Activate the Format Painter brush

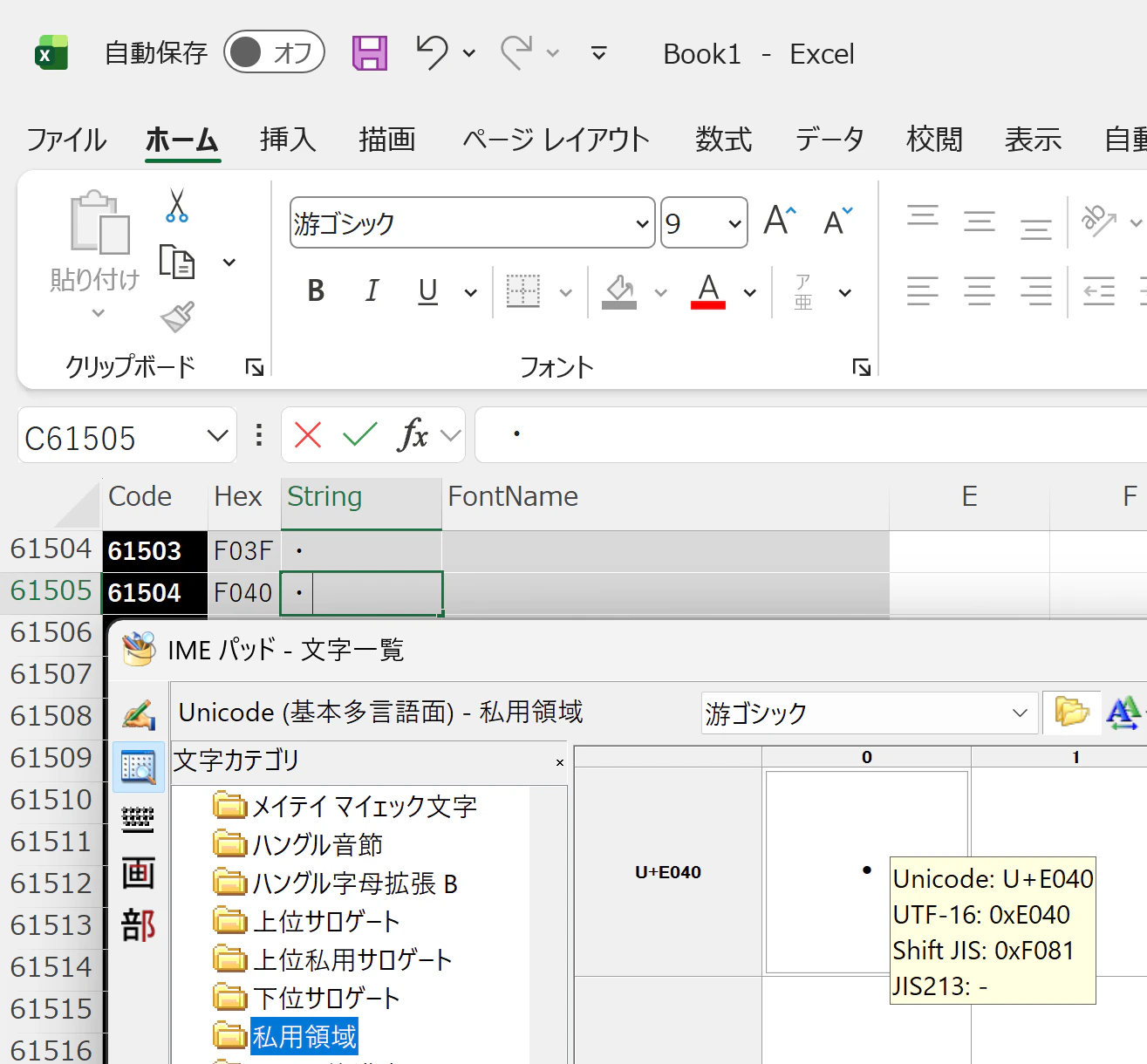click(x=177, y=317)
